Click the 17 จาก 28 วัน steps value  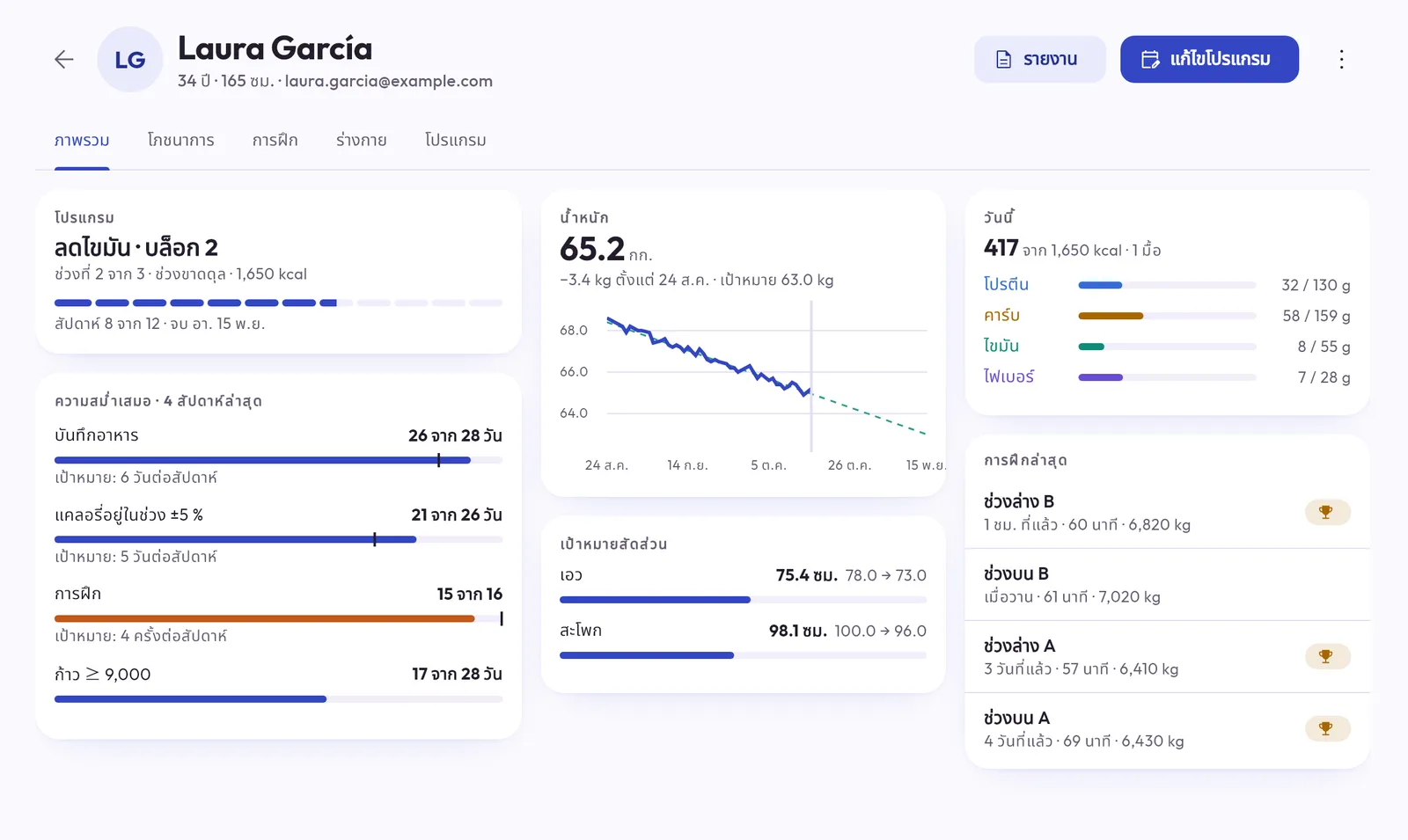click(x=457, y=674)
